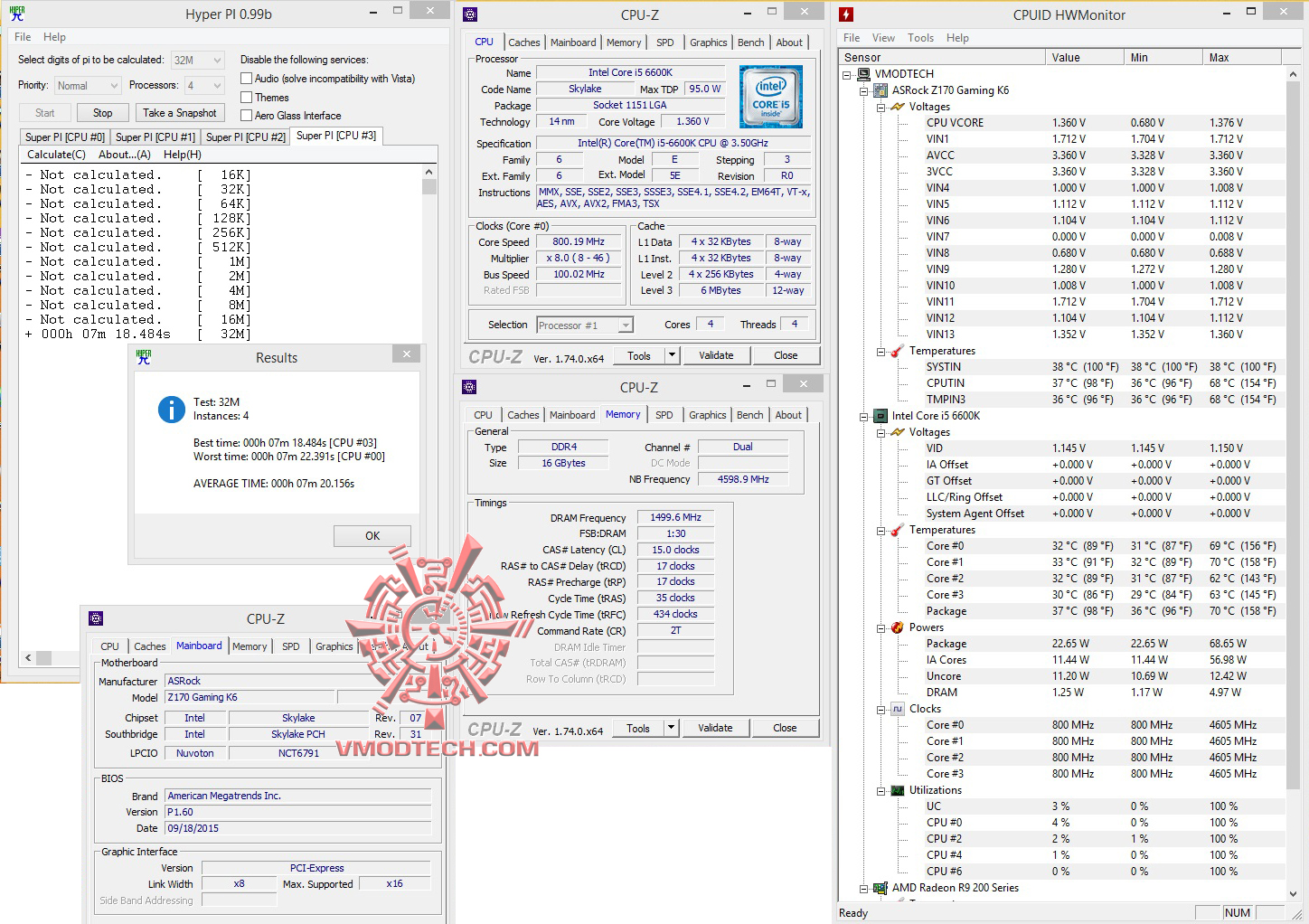Screen dimensions: 1309x924
Task: Click the Sensor column header in HWMonitor
Action: point(943,57)
